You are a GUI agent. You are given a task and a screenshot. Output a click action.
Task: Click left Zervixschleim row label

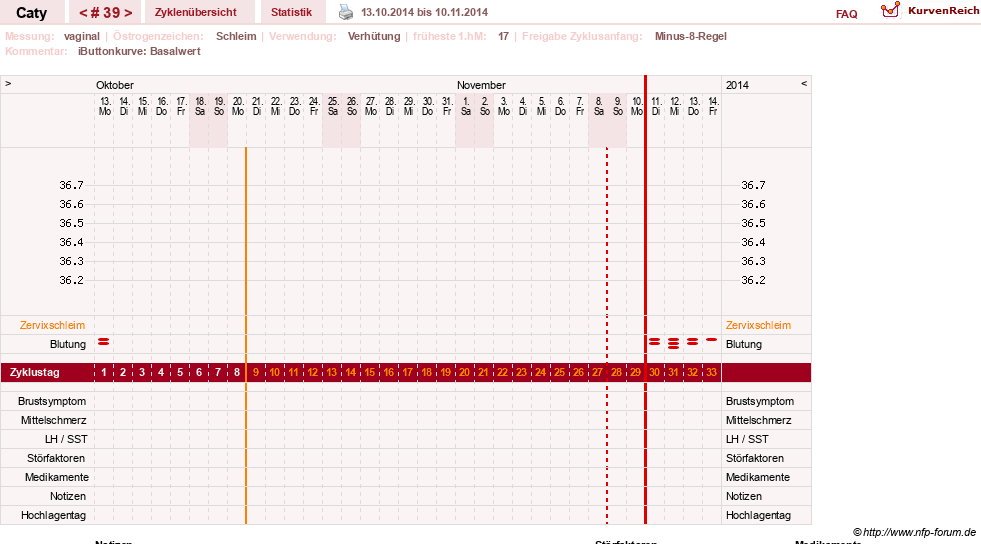[52, 325]
